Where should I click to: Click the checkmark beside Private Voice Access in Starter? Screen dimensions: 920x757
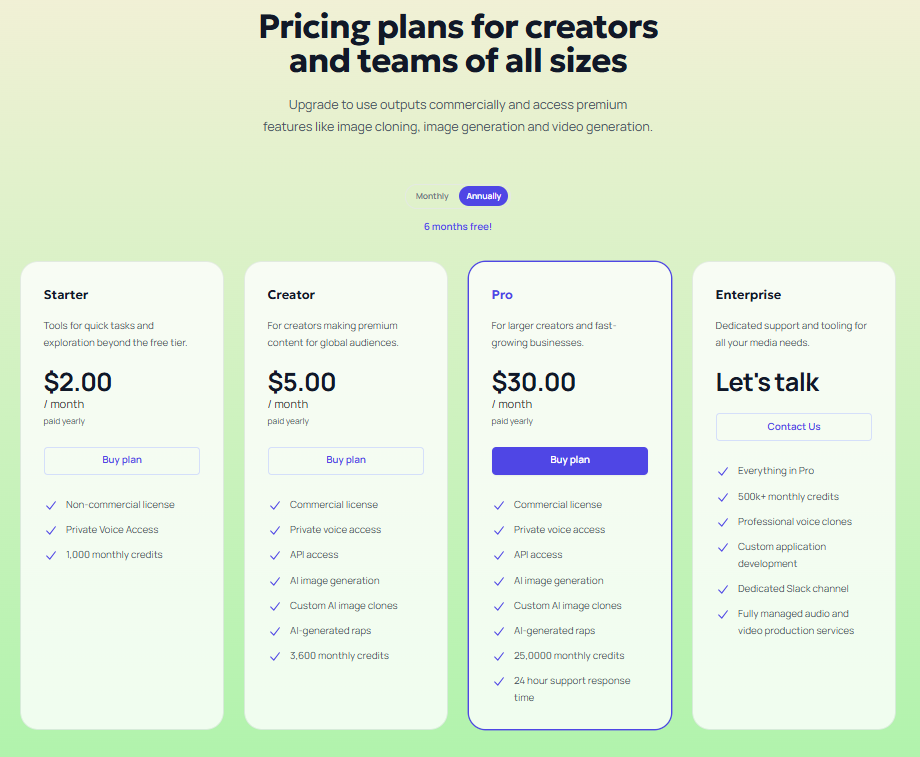tap(51, 529)
